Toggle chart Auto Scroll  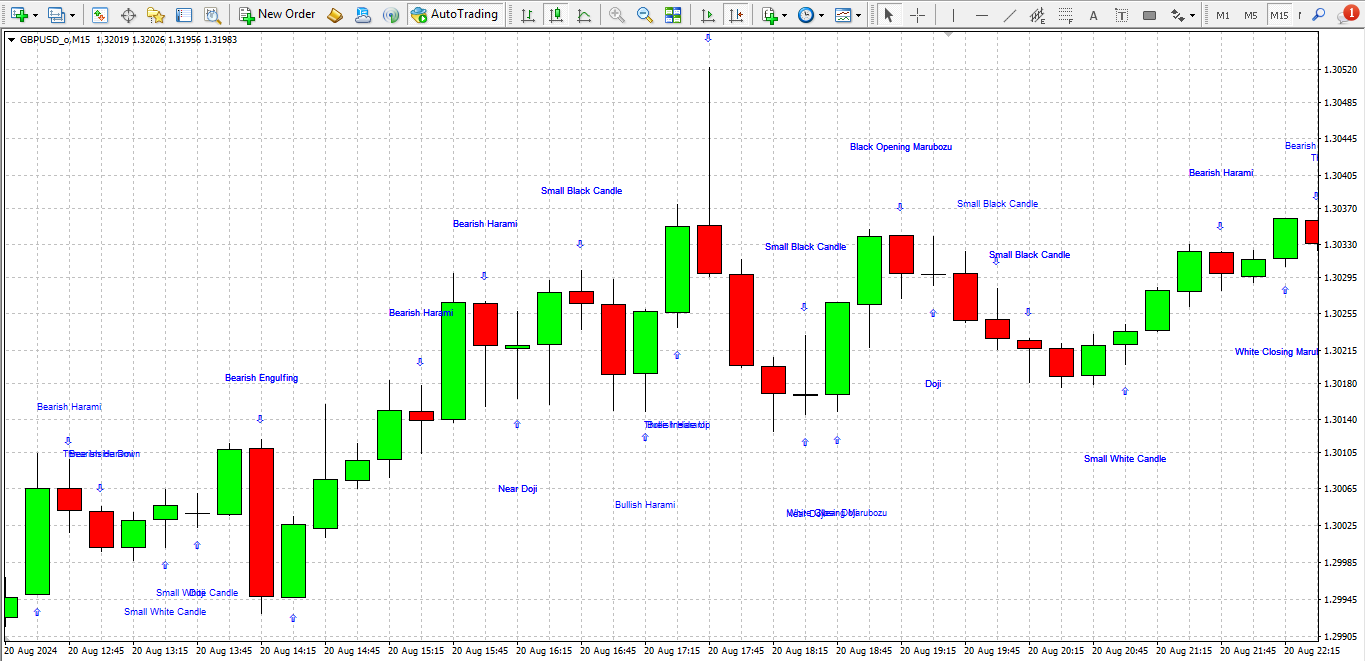tap(708, 15)
